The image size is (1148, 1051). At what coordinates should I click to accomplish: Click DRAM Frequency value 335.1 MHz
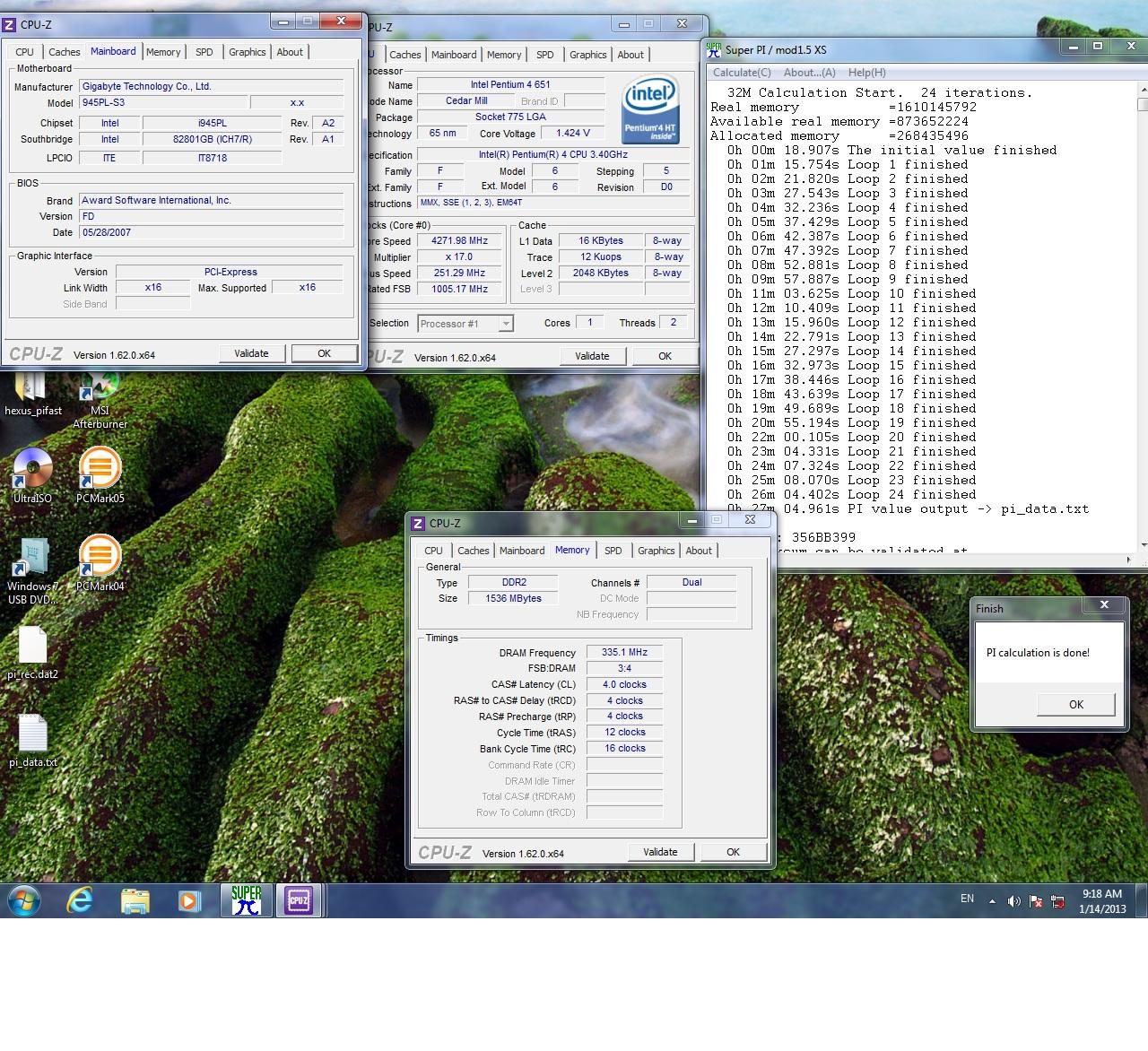coord(624,652)
